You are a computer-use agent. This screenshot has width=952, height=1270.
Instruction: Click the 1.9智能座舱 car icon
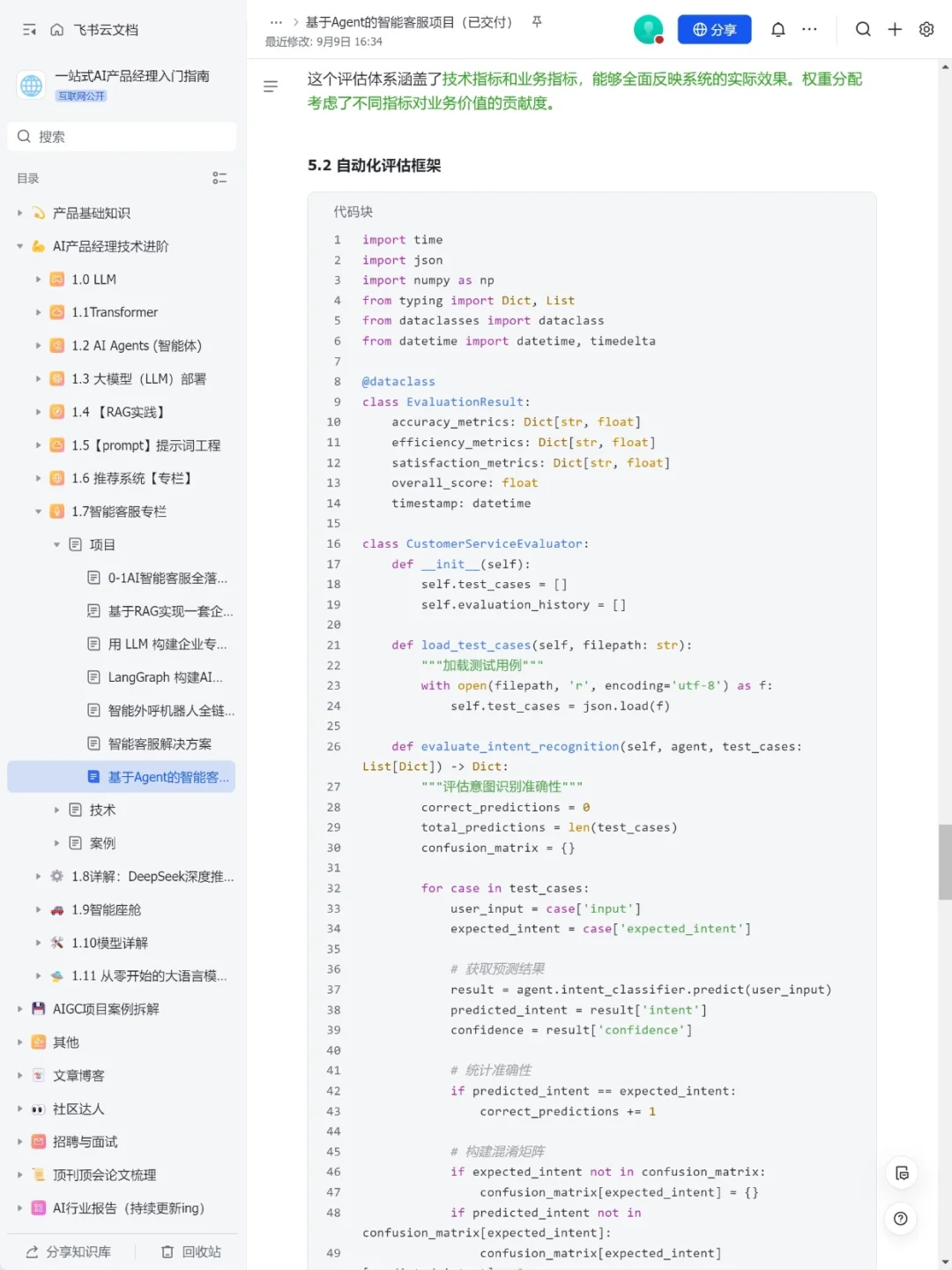tap(57, 910)
